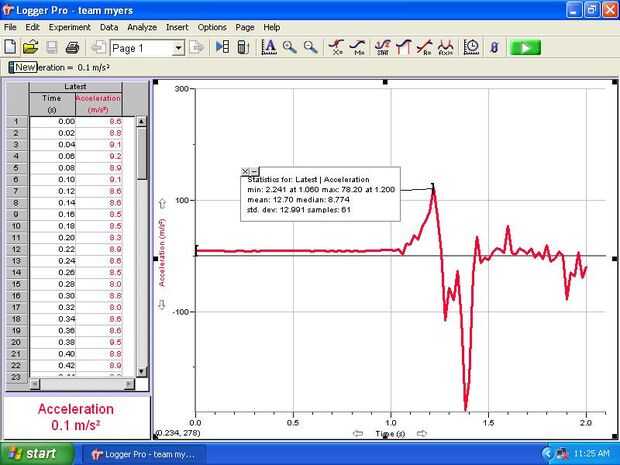The height and width of the screenshot is (465, 620).
Task: Open the Insert menu
Action: (x=177, y=27)
